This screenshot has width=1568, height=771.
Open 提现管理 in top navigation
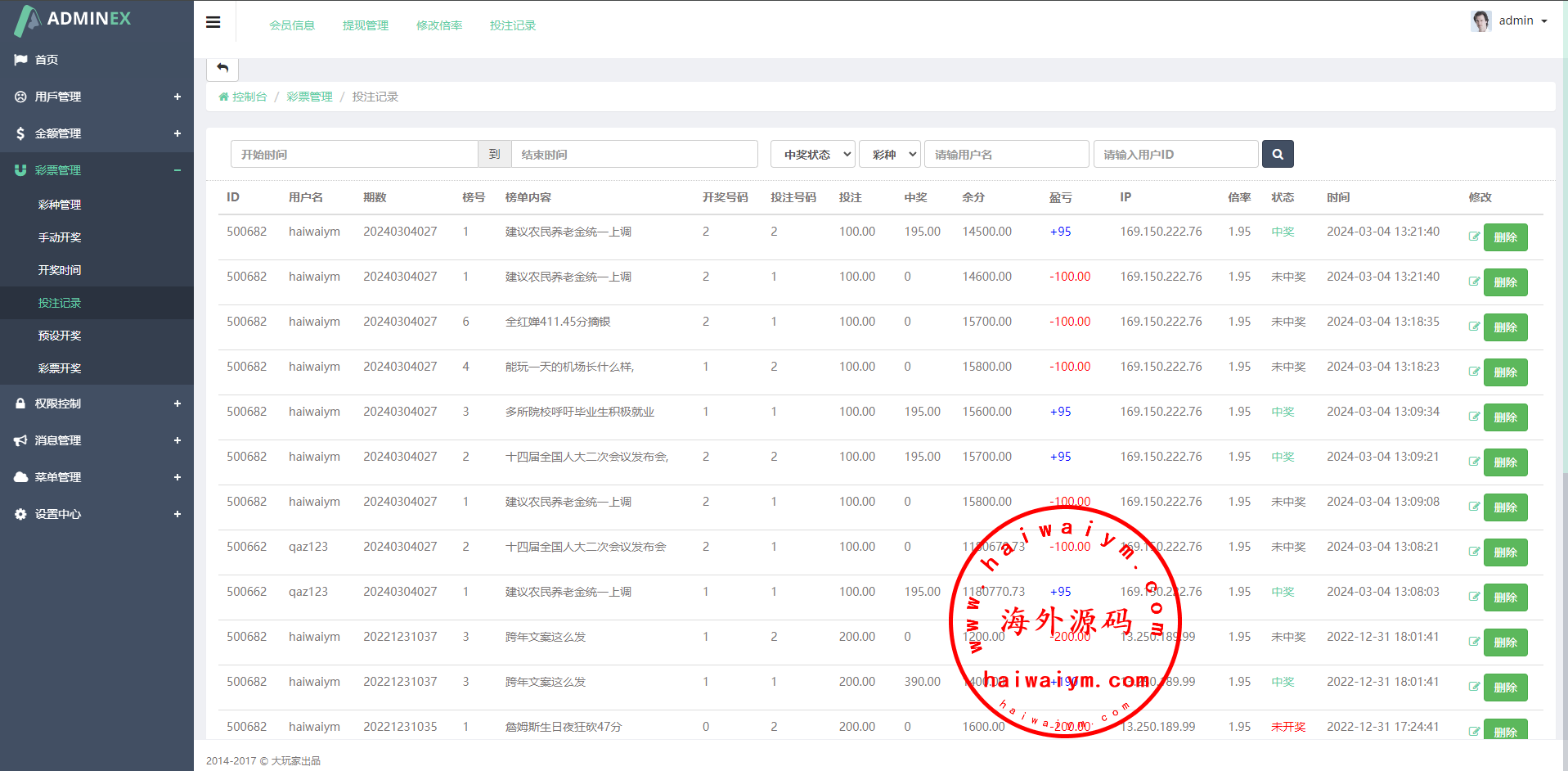365,25
